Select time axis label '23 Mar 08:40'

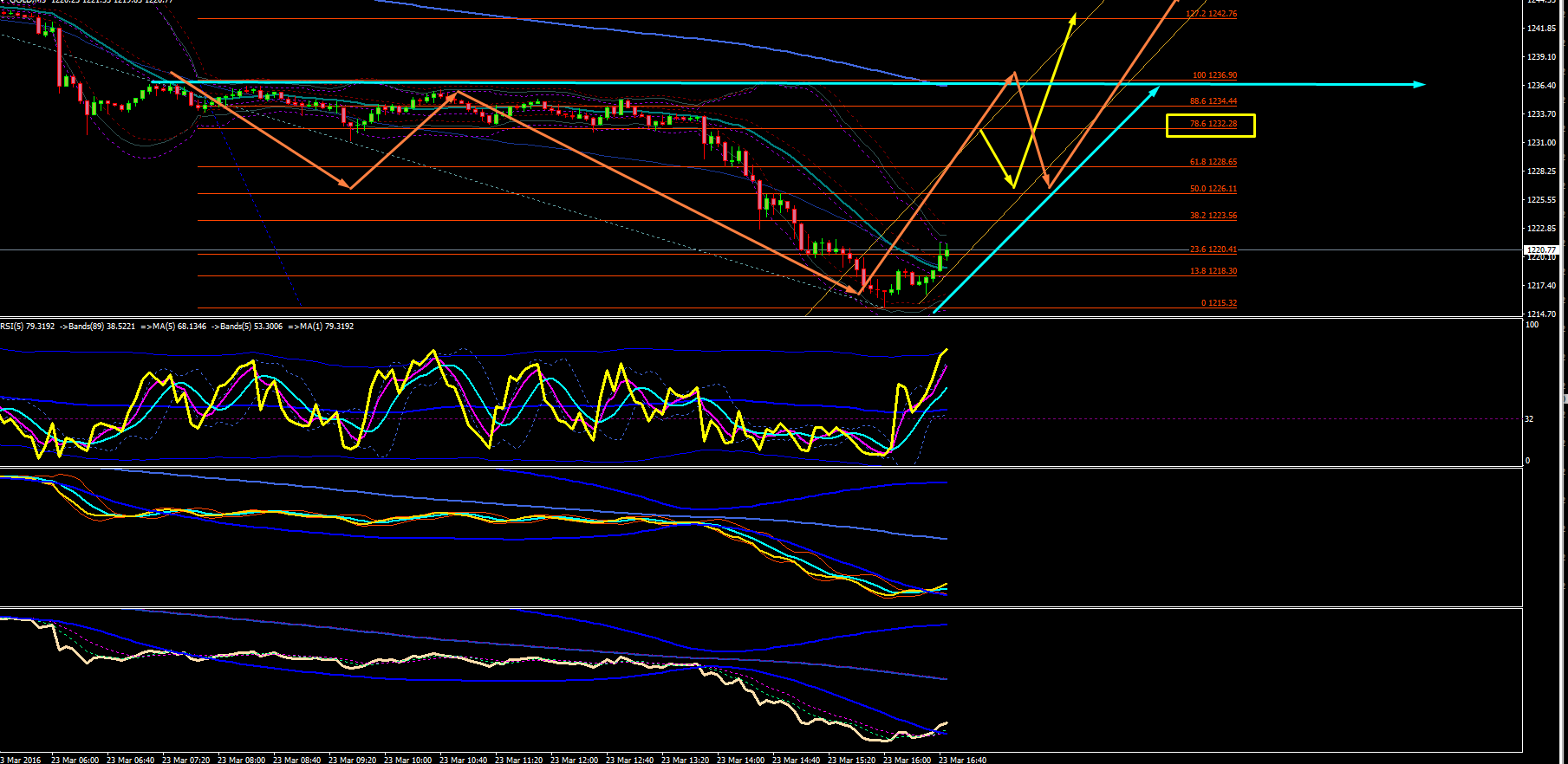click(x=297, y=760)
